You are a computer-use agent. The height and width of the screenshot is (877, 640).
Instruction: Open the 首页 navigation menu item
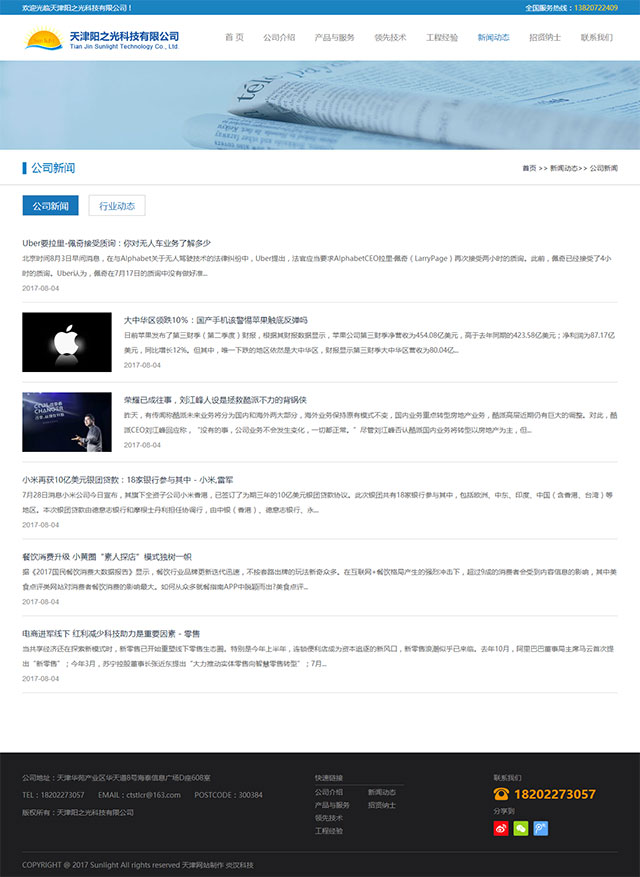234,38
